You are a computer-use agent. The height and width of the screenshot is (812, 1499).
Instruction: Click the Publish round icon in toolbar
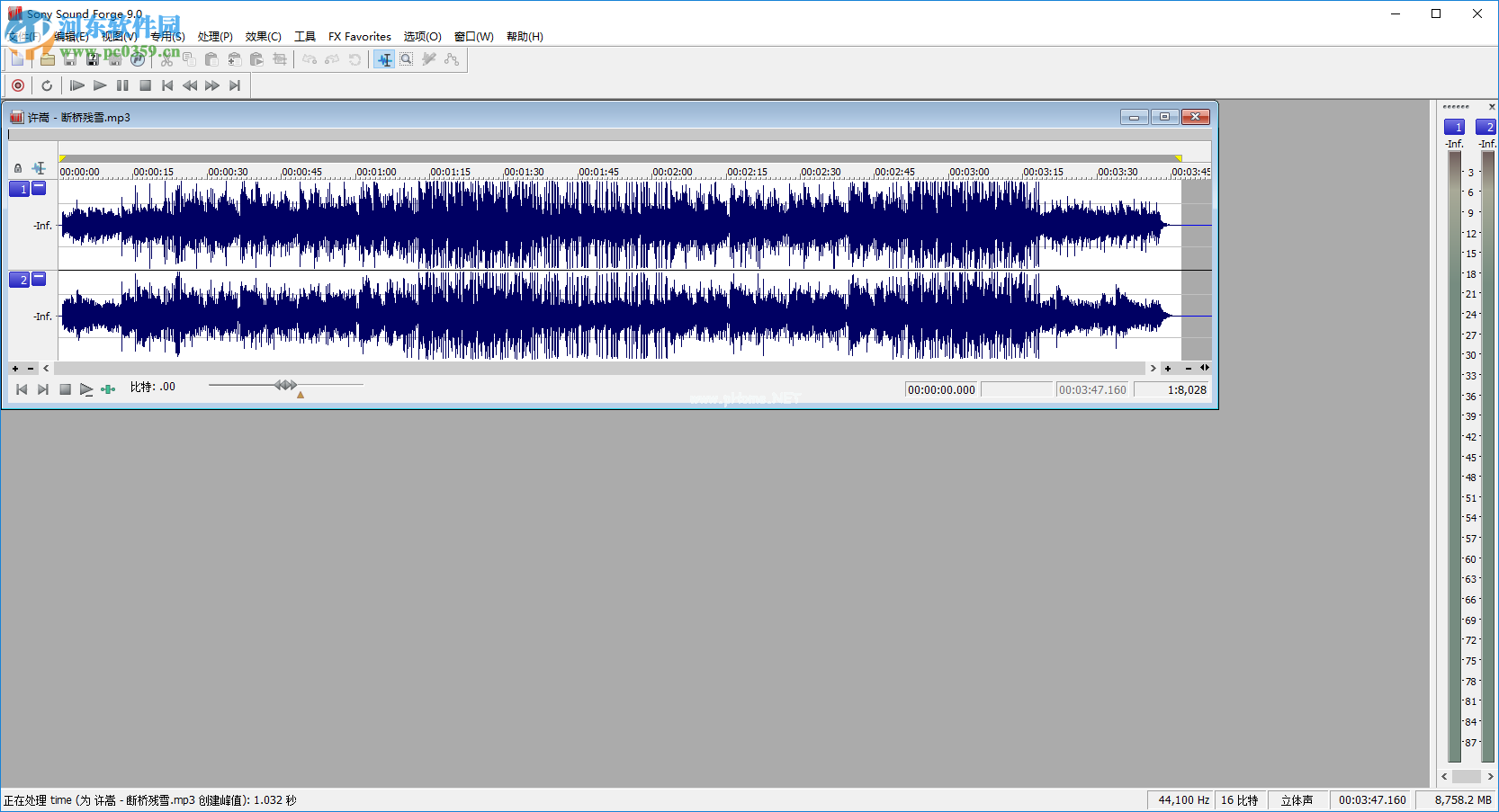pos(138,59)
